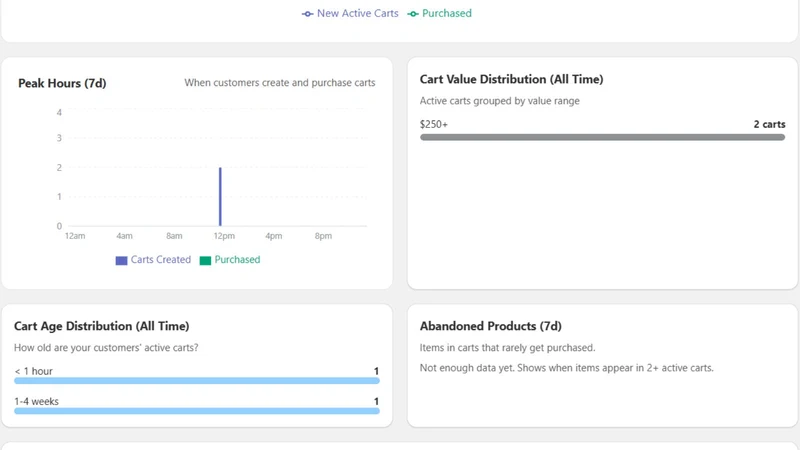This screenshot has width=800, height=450.
Task: Click the green Purchased swatch in Peak Hours
Action: click(x=205, y=260)
